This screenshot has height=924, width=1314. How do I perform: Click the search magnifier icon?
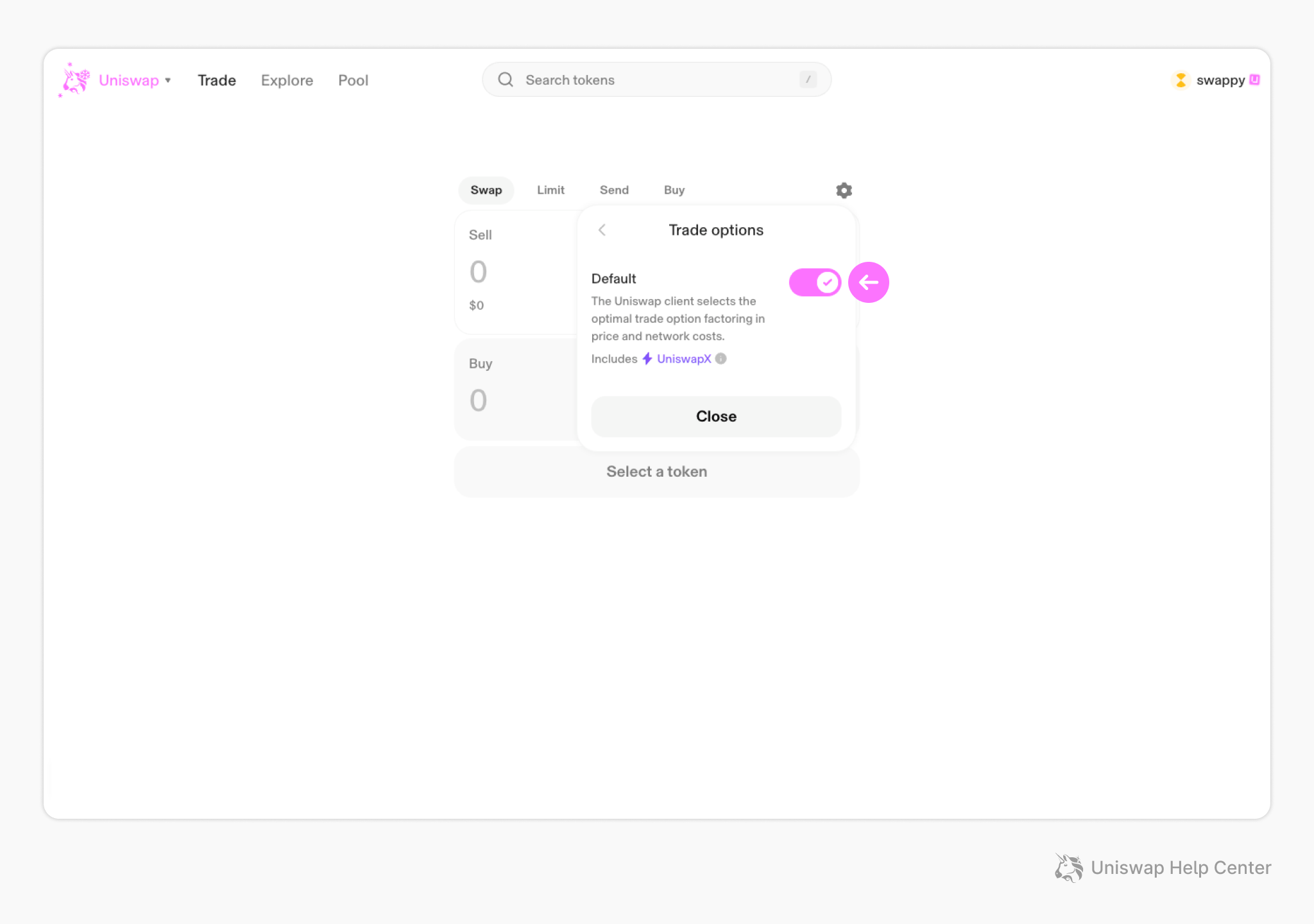(x=506, y=80)
